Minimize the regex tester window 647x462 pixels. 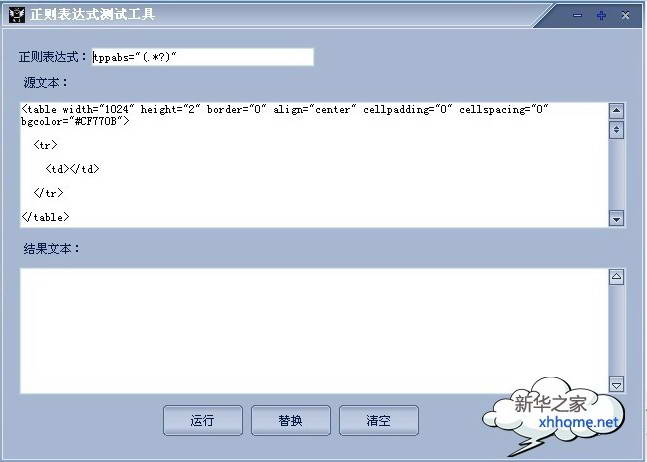[577, 15]
